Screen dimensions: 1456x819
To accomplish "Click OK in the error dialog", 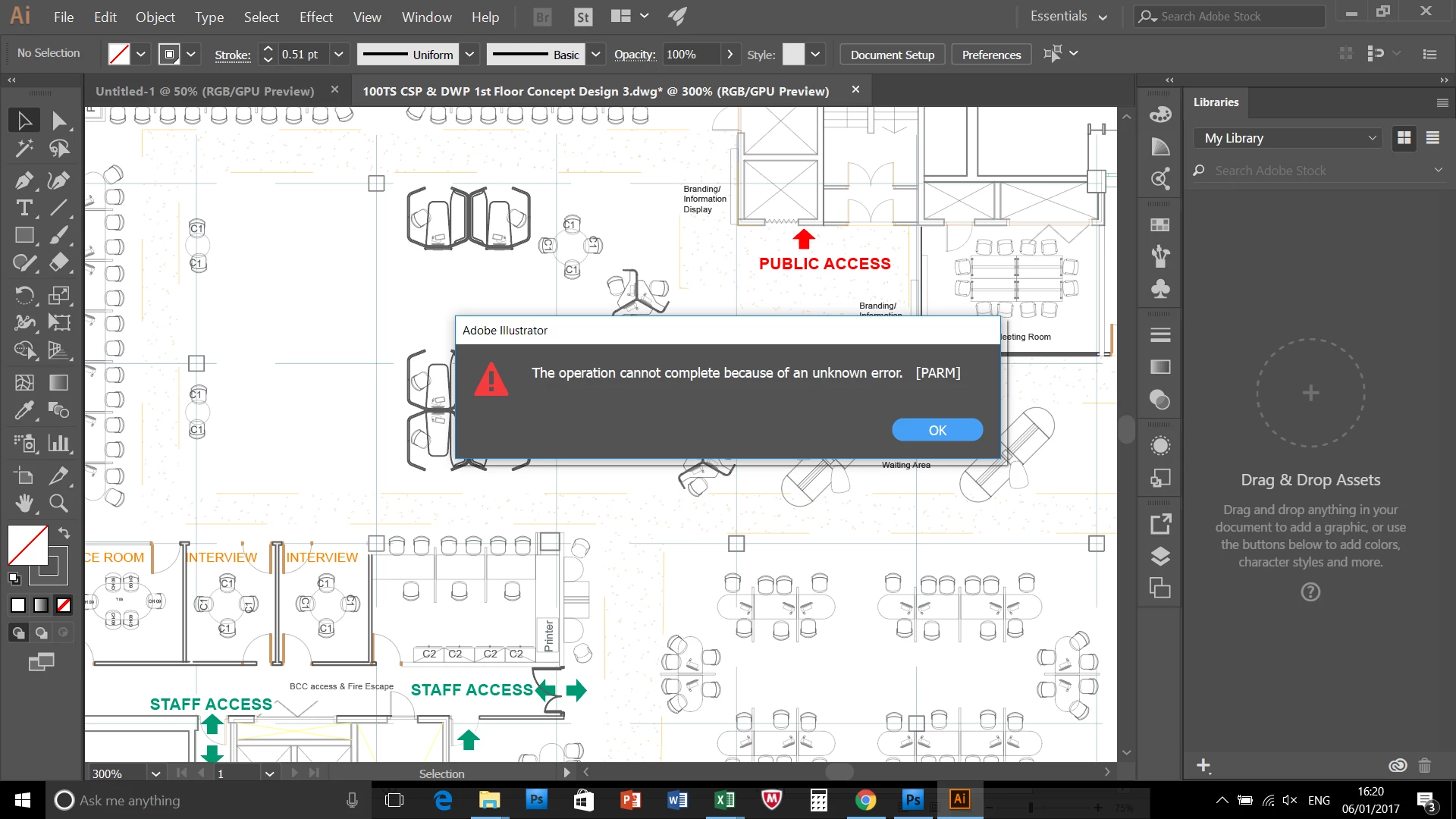I will point(937,430).
